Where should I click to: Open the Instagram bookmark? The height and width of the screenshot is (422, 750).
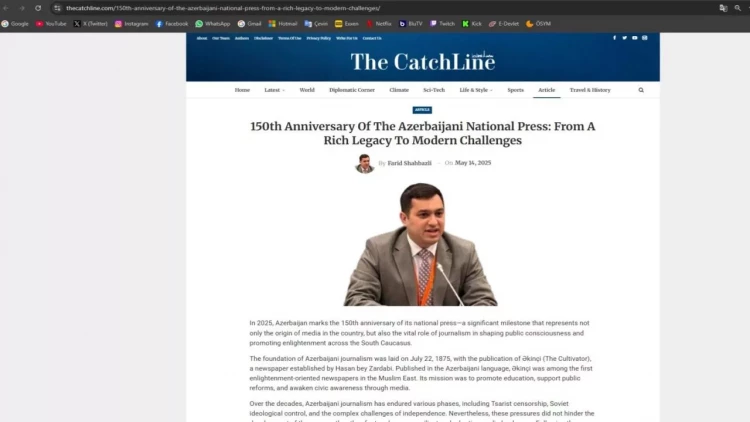click(x=131, y=23)
